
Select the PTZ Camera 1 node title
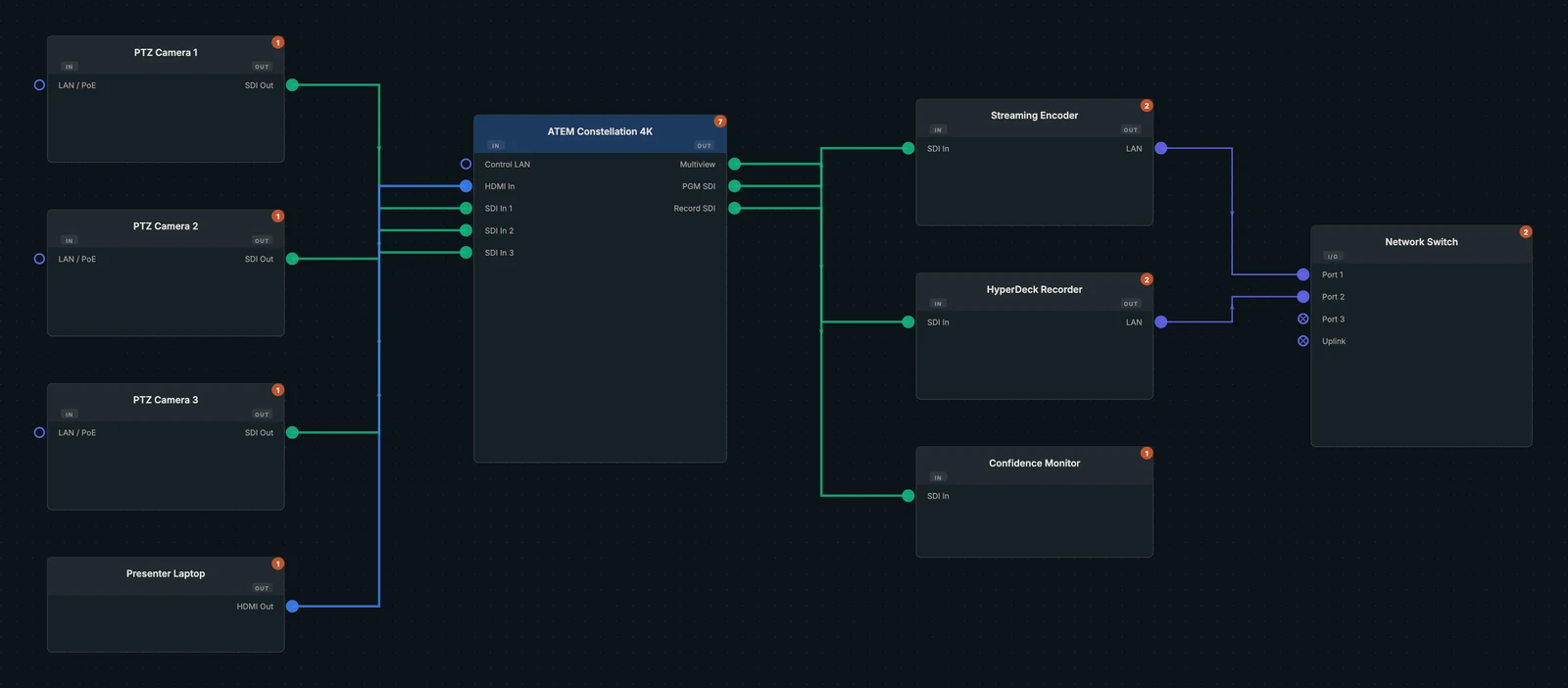(166, 53)
